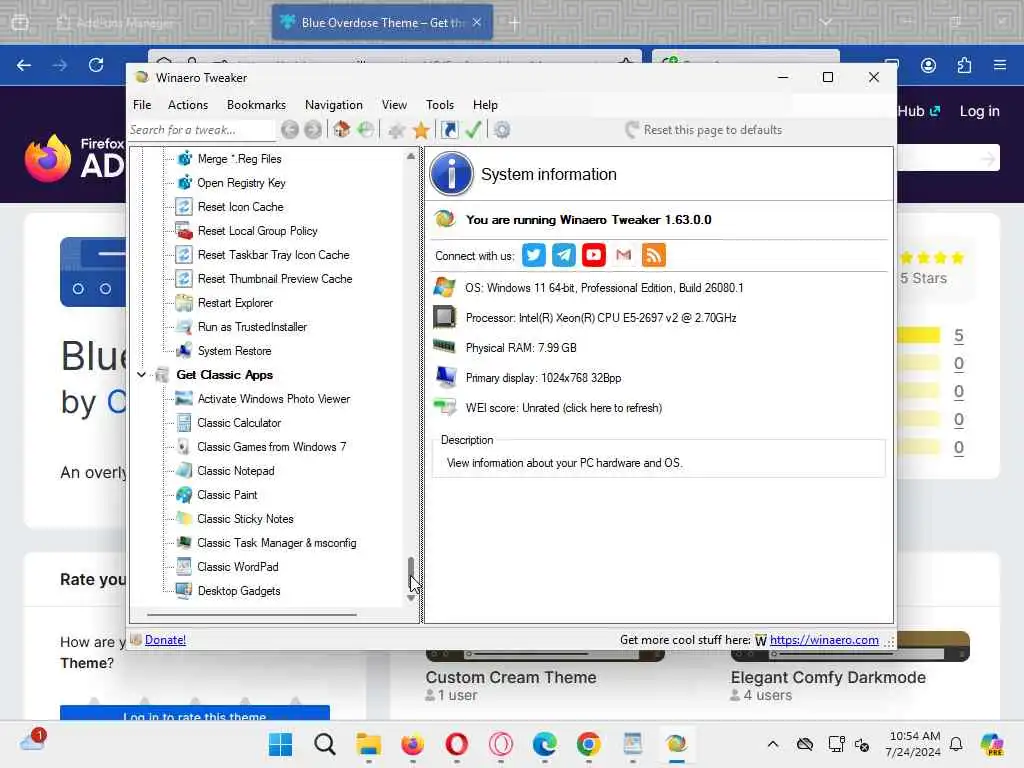Image resolution: width=1024 pixels, height=768 pixels.
Task: Click the green checkmark toolbar icon
Action: [473, 129]
